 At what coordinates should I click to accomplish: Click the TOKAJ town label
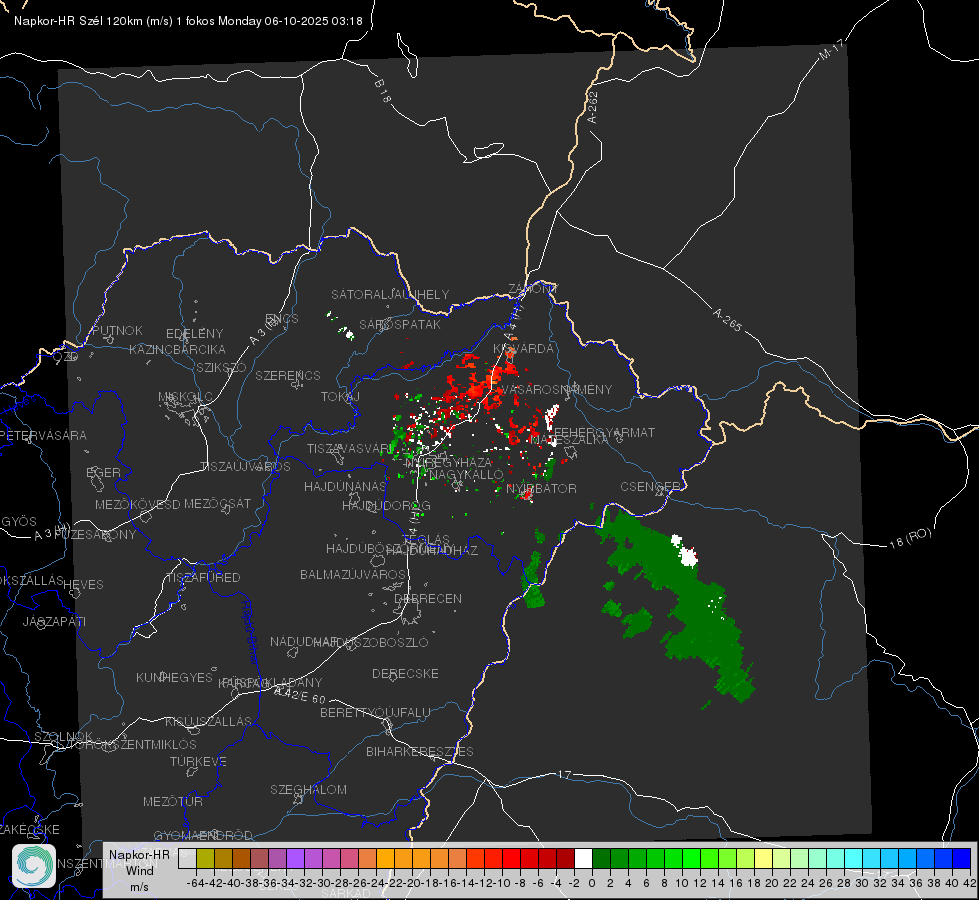point(340,397)
